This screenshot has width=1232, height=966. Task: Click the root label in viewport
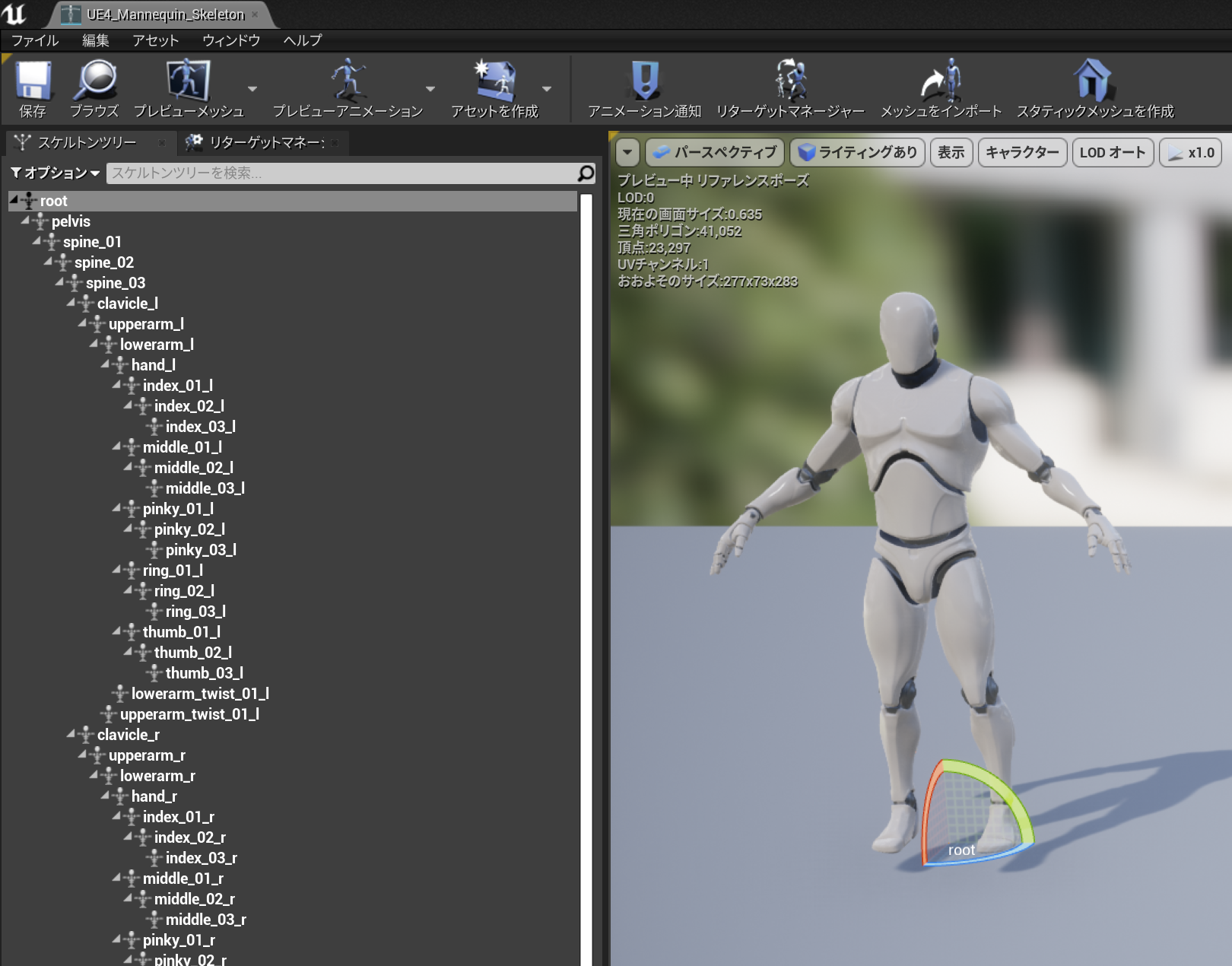[x=961, y=850]
